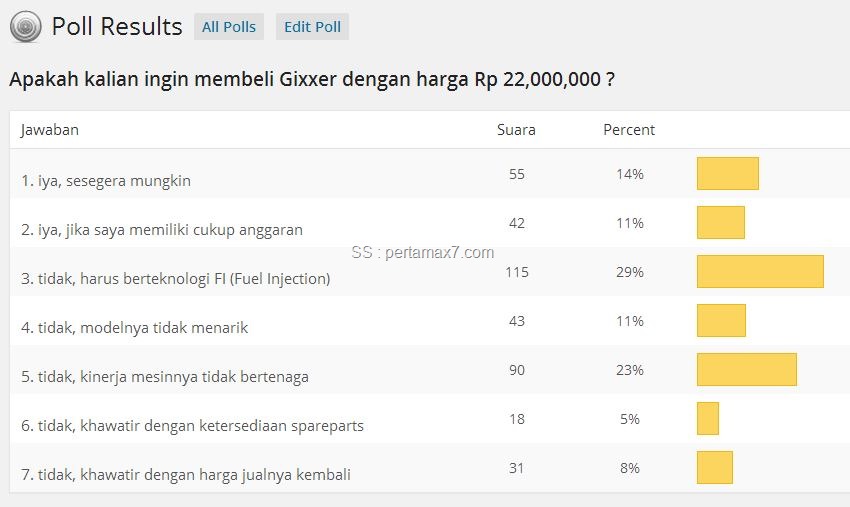This screenshot has width=850, height=507.
Task: Click the Poll Results icon
Action: click(x=26, y=27)
